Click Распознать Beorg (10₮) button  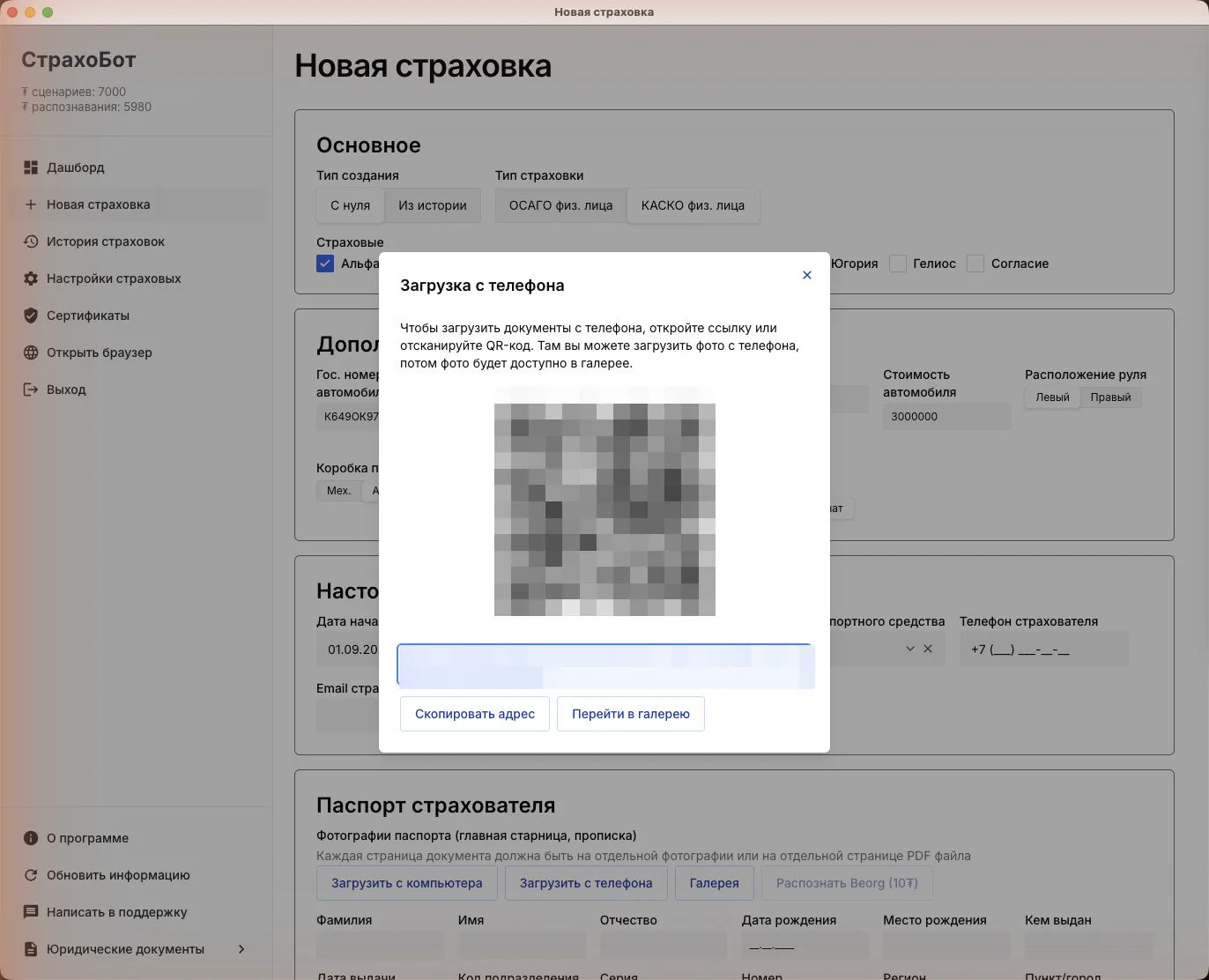click(x=847, y=883)
